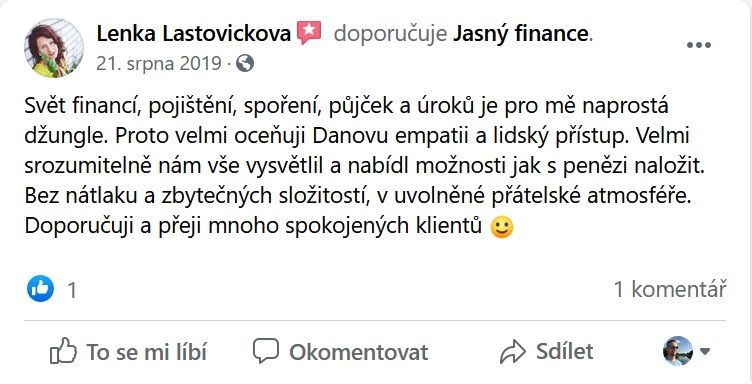Select the Okomentovat comment button
Viewport: 752px width, 384px height.
pyautogui.click(x=341, y=351)
